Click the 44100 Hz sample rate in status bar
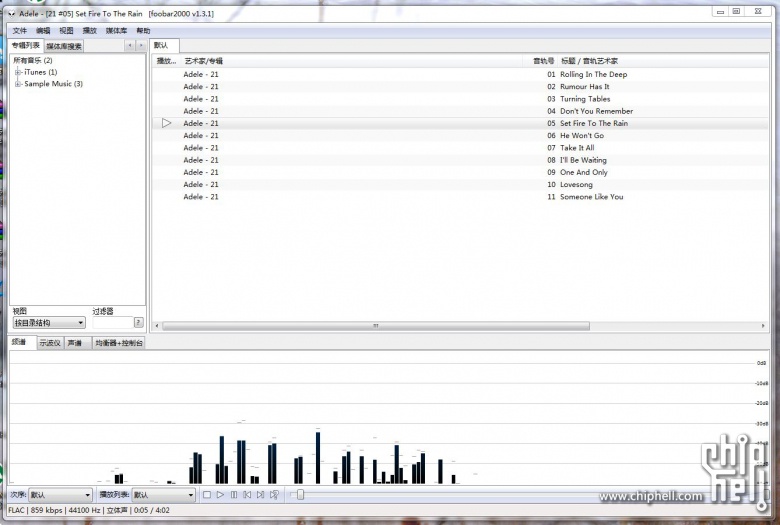Viewport: 780px width, 525px height. 84,510
